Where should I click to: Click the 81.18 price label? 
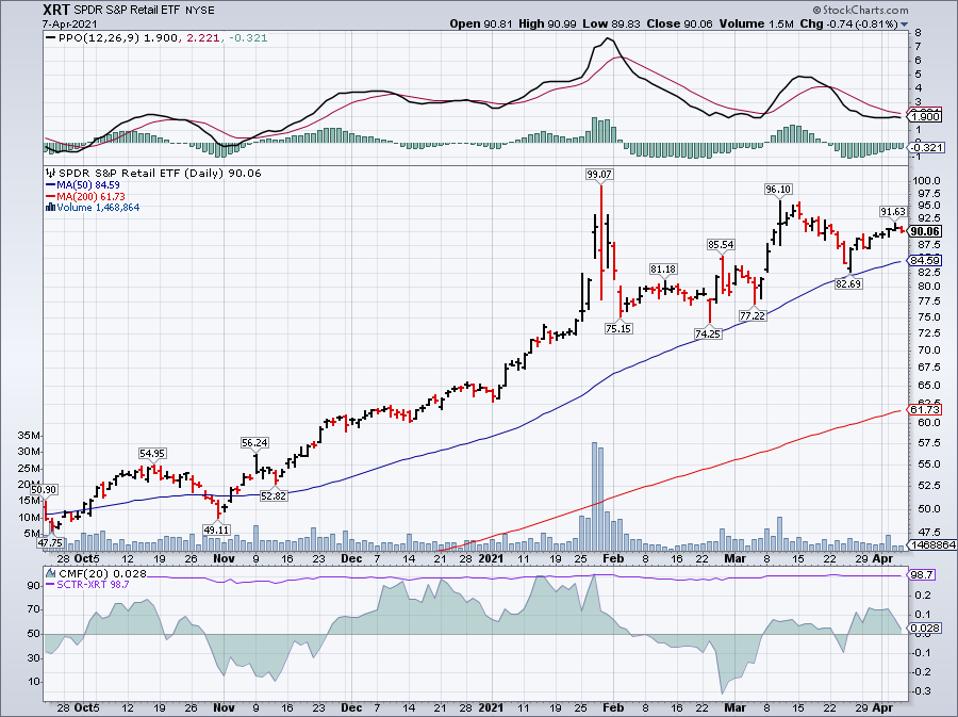[x=662, y=269]
